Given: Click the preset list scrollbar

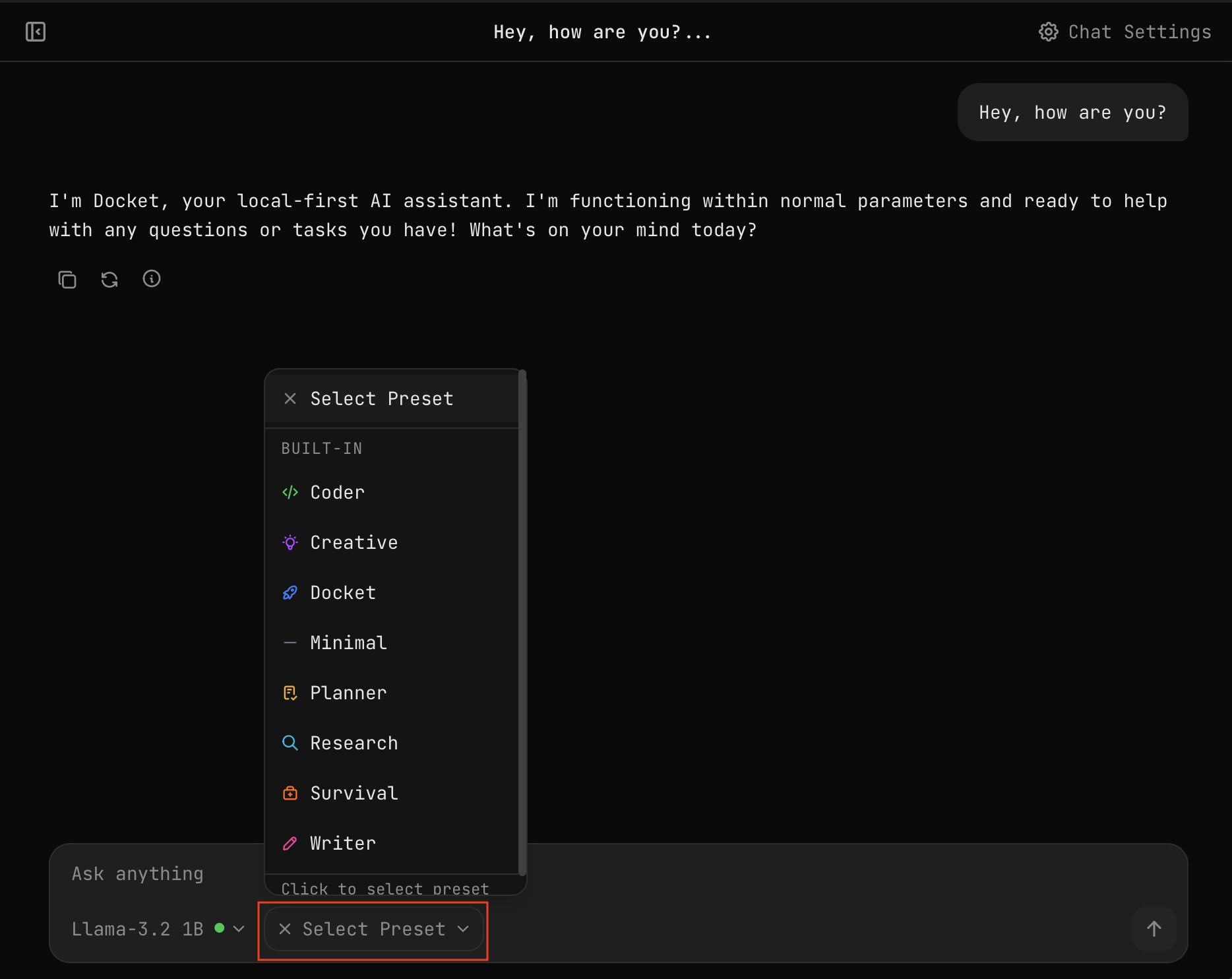Looking at the screenshot, I should click(522, 620).
